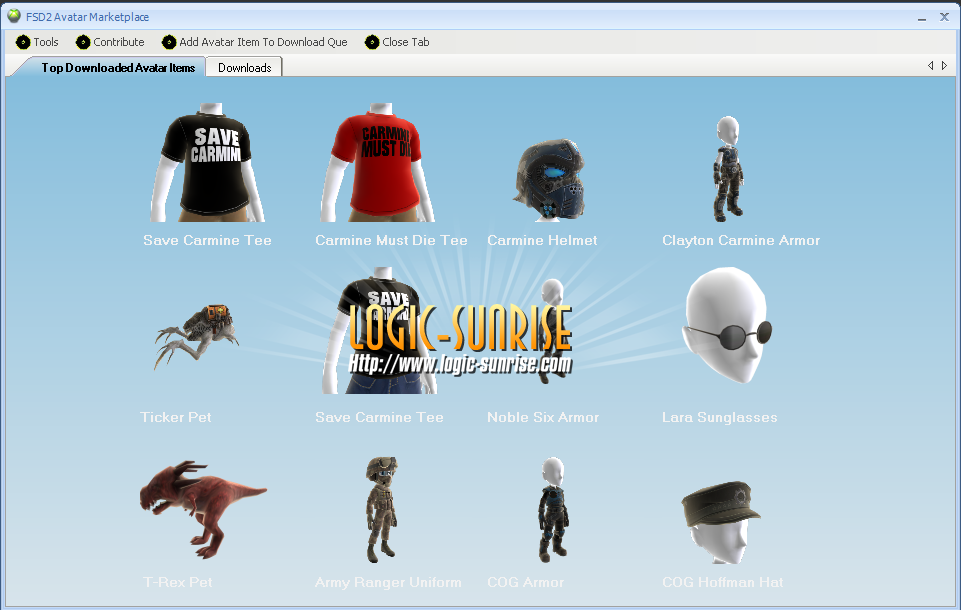The image size is (961, 610).
Task: Click the Clayton Carmine Armor label
Action: tap(740, 240)
